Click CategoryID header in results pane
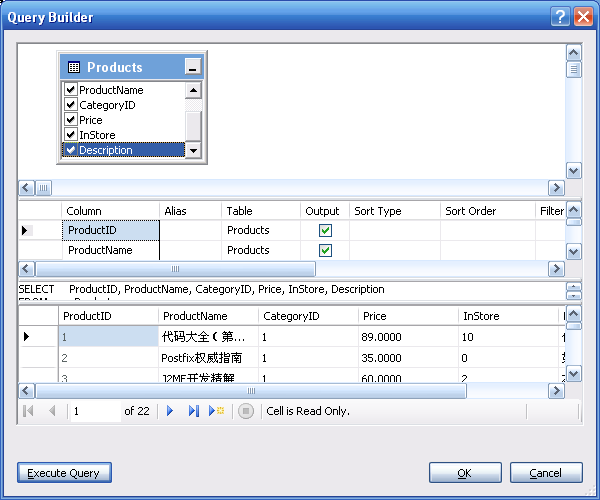This screenshot has width=600, height=500. pyautogui.click(x=308, y=316)
